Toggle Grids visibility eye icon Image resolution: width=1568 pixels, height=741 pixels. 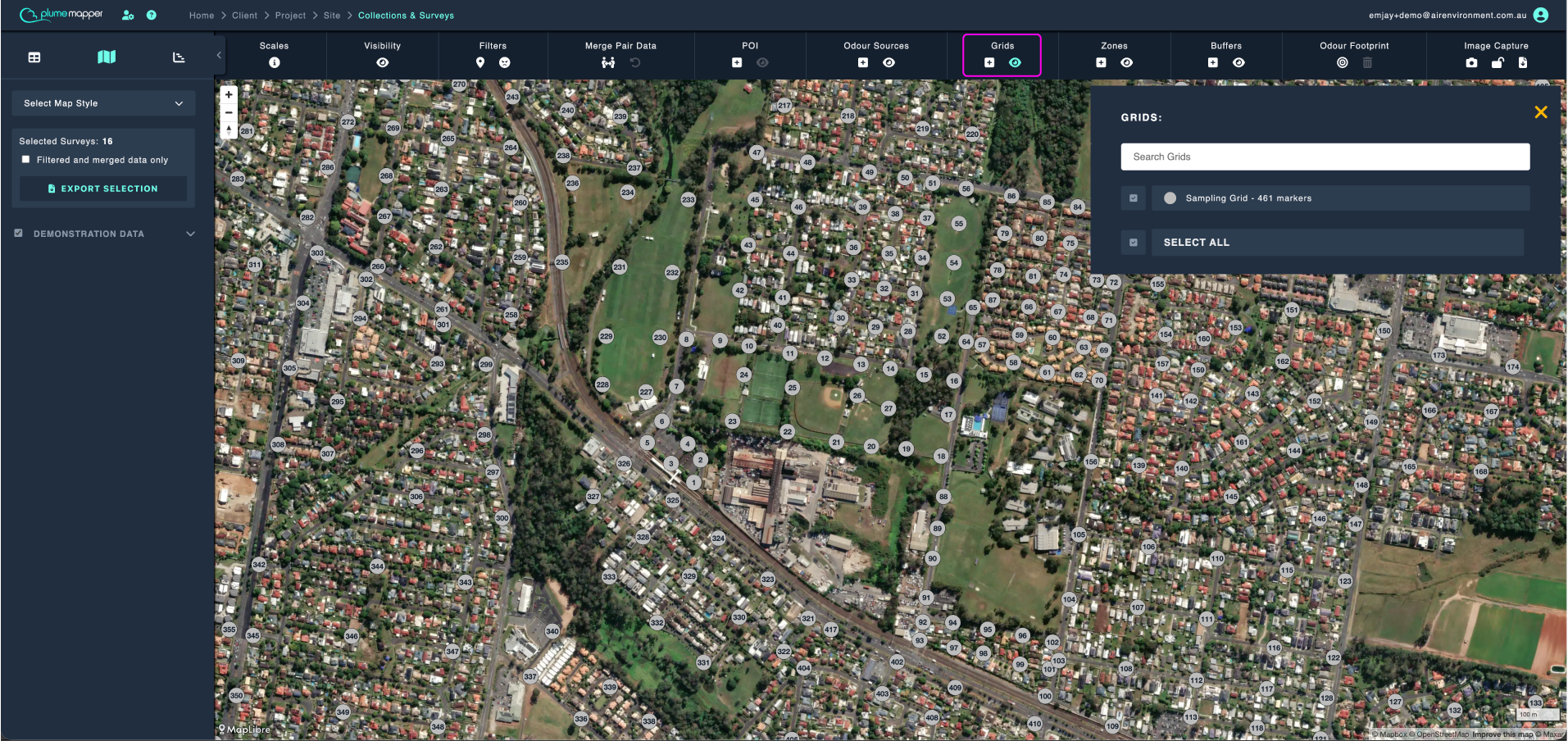1016,62
